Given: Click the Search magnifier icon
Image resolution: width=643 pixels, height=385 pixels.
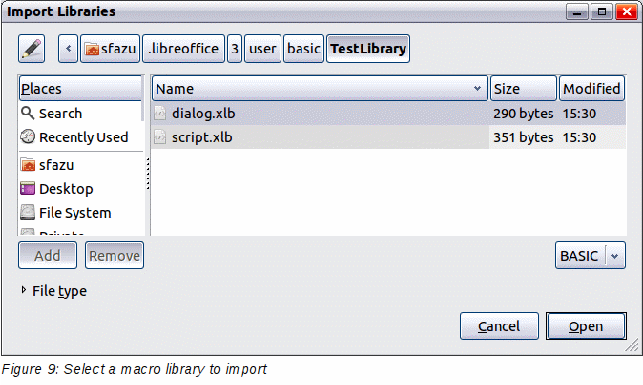Looking at the screenshot, I should 27,113.
